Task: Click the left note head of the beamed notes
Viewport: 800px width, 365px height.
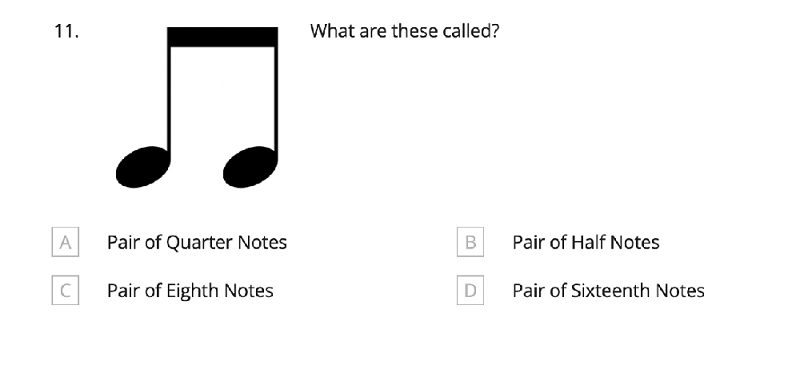Action: pyautogui.click(x=142, y=167)
